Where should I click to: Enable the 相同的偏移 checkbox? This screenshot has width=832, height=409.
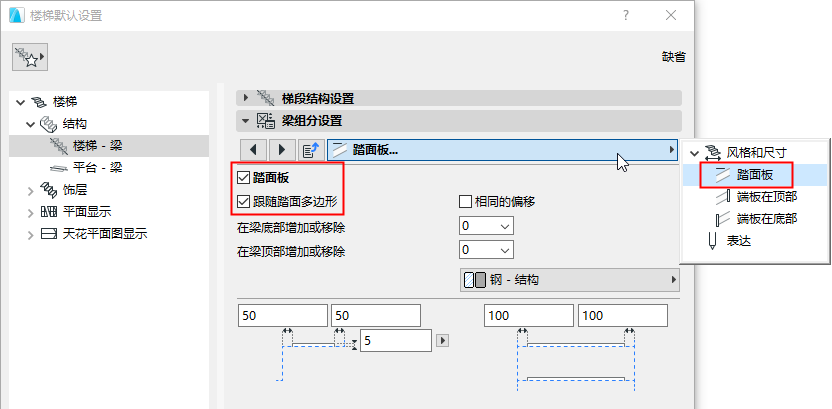[x=465, y=202]
